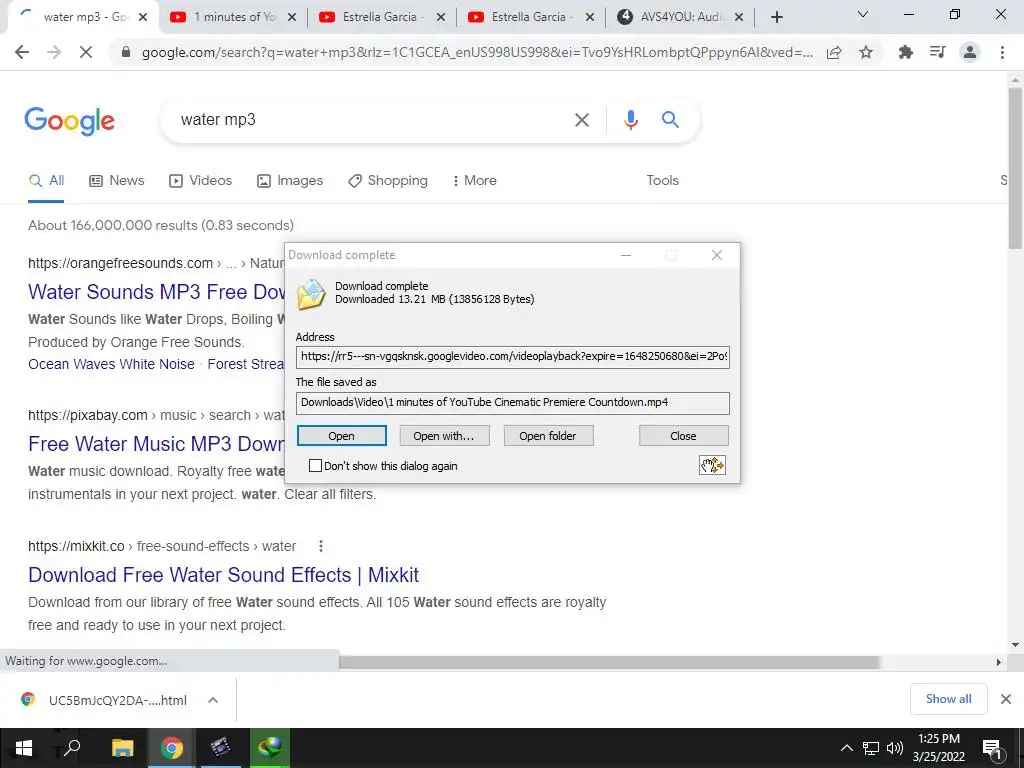Click the Chrome address bar URL
This screenshot has height=768, width=1024.
click(x=477, y=52)
